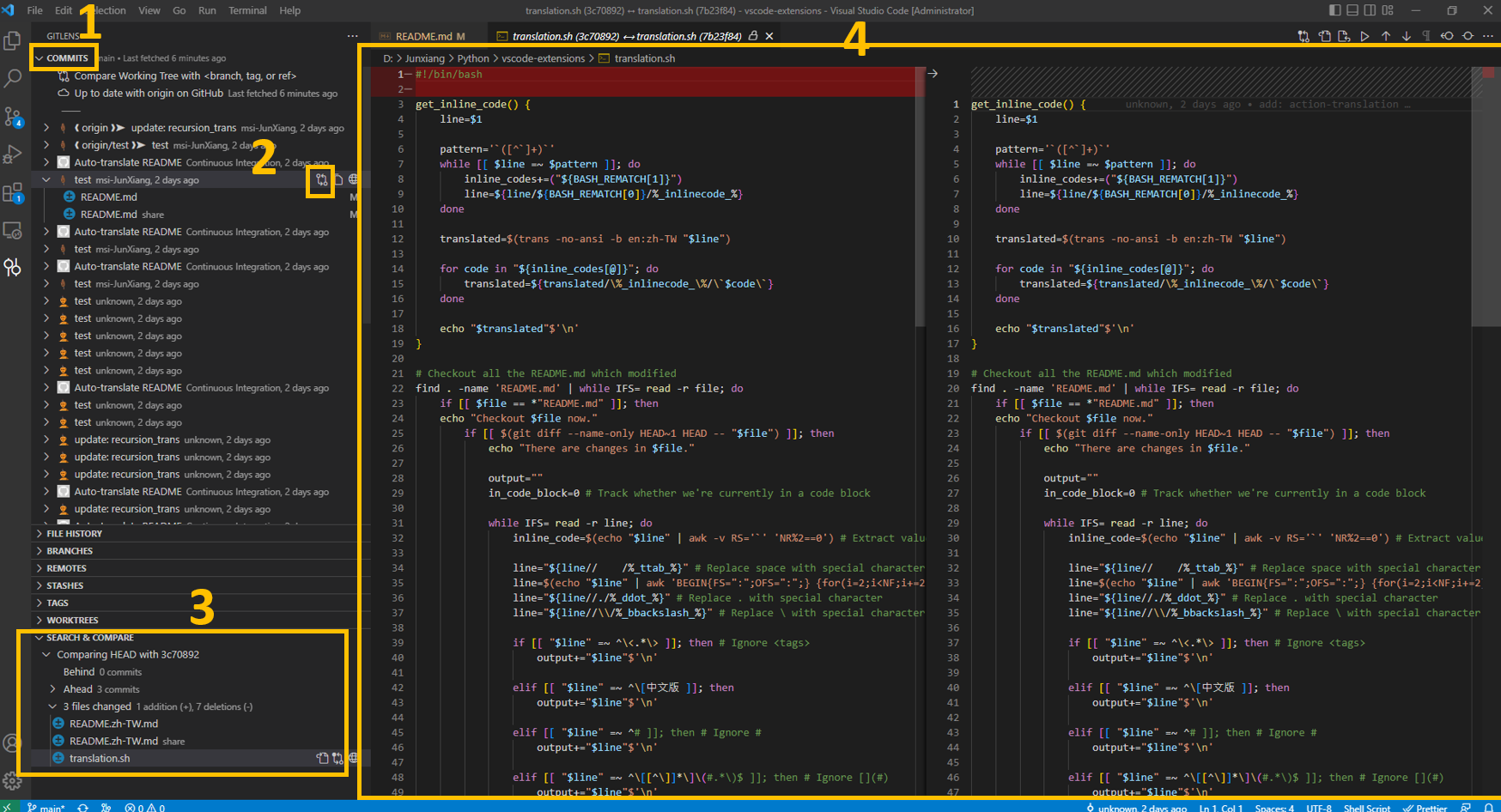Open the Source Control view

[x=13, y=116]
